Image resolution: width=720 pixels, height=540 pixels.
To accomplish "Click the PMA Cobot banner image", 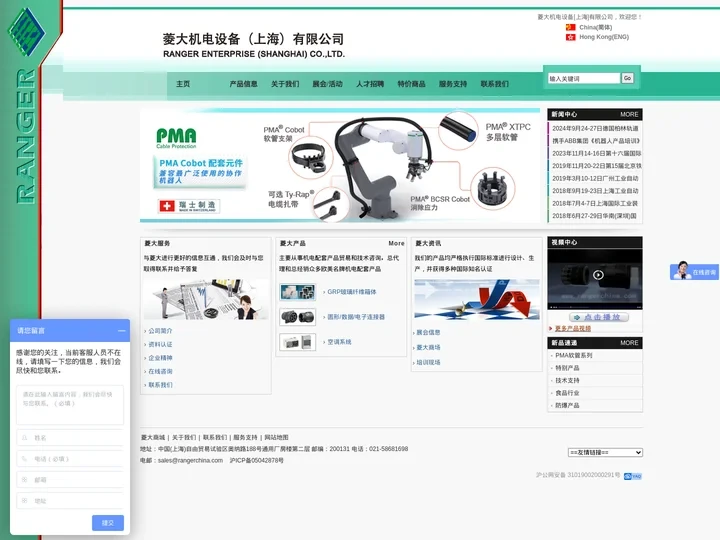I will pyautogui.click(x=340, y=166).
